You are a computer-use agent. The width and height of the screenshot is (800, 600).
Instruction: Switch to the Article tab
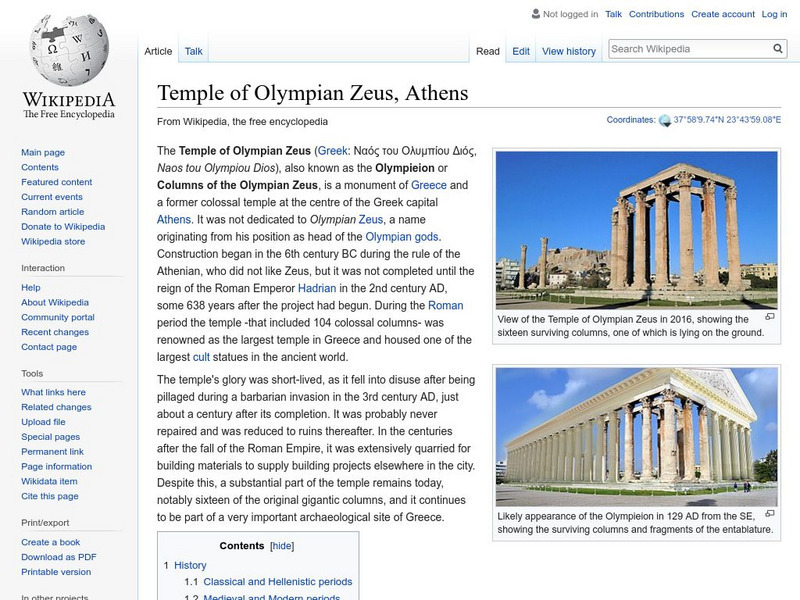coord(158,51)
